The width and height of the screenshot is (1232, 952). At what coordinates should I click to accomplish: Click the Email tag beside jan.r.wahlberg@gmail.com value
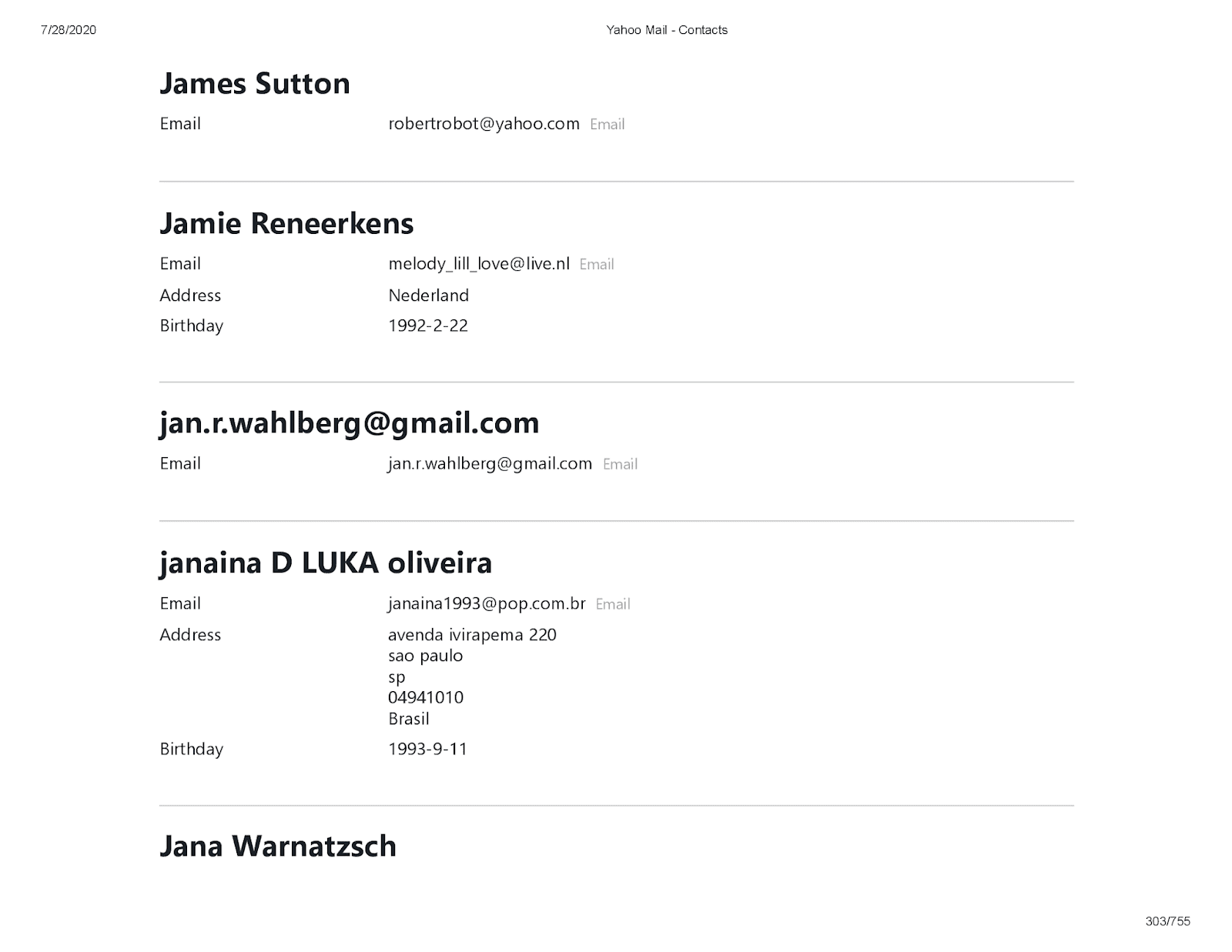620,464
